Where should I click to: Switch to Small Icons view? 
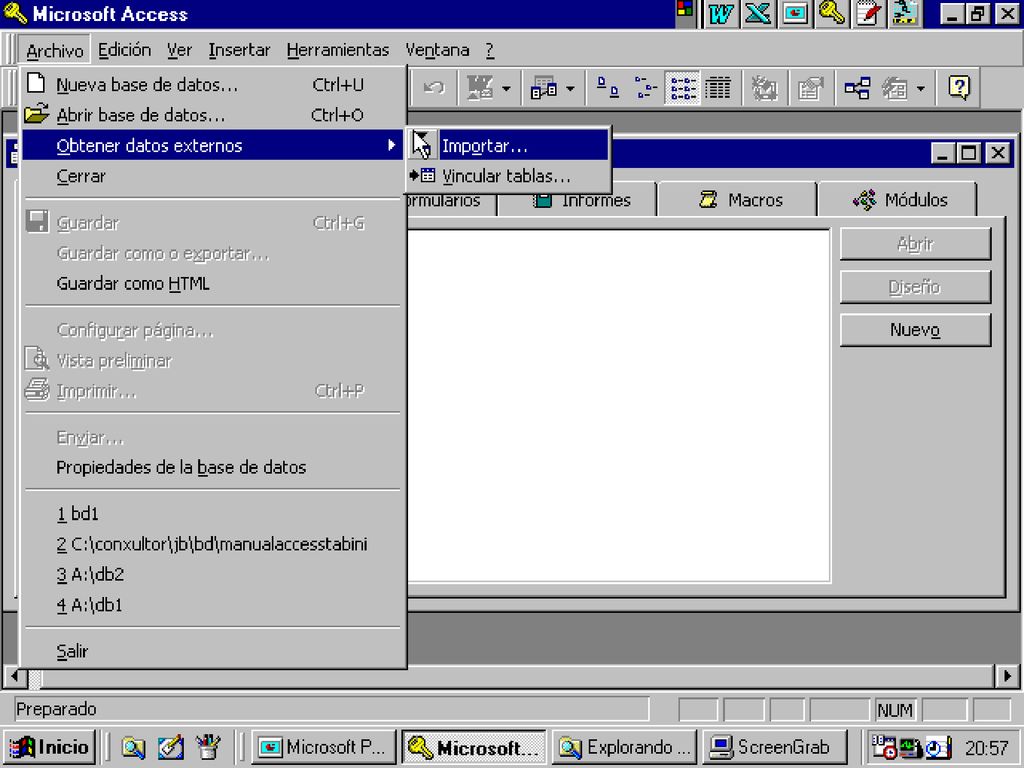645,88
